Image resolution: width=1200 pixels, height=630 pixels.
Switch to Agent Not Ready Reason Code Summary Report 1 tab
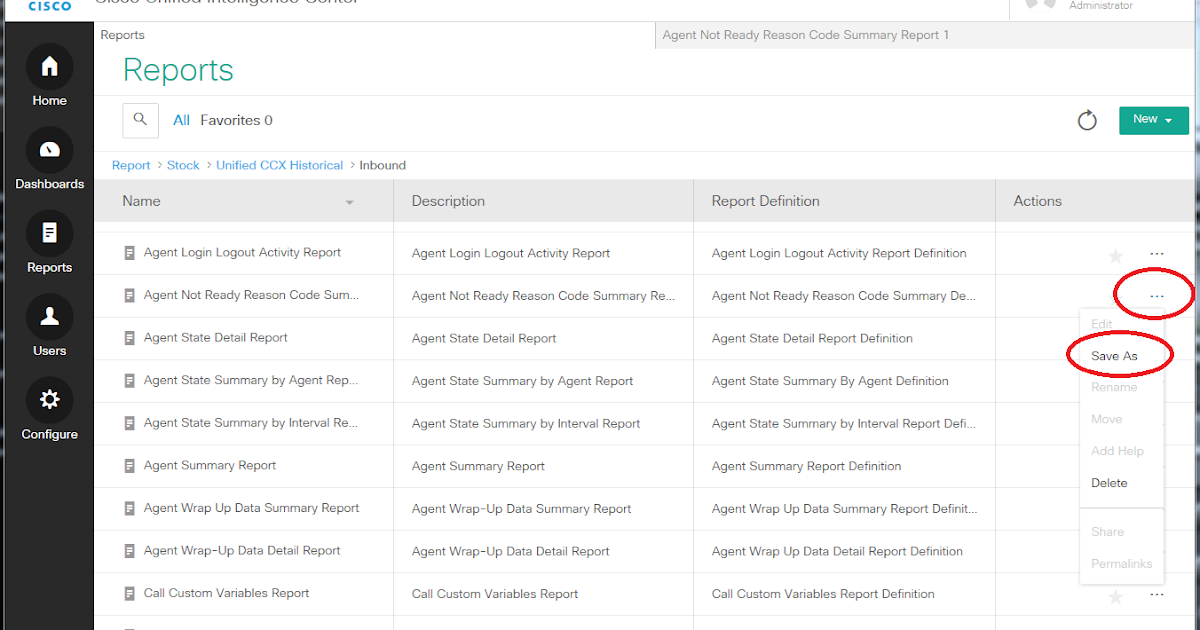806,35
